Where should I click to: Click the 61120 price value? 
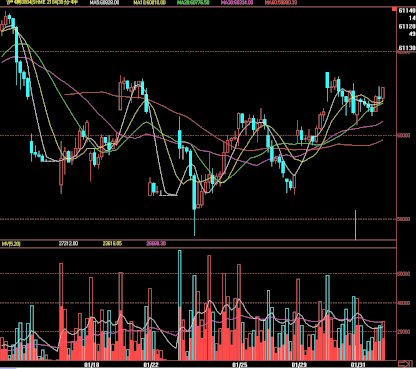pos(407,27)
